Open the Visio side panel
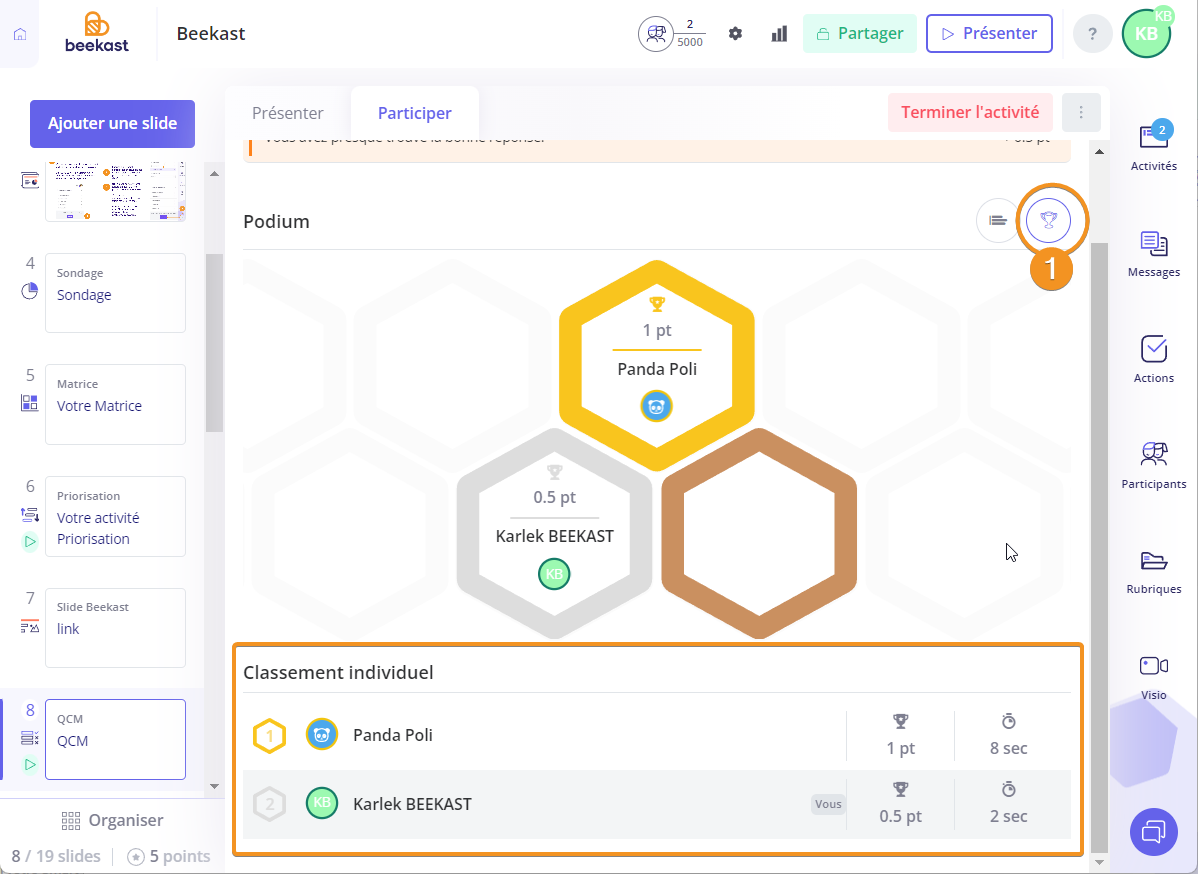This screenshot has height=874, width=1198. [x=1154, y=677]
